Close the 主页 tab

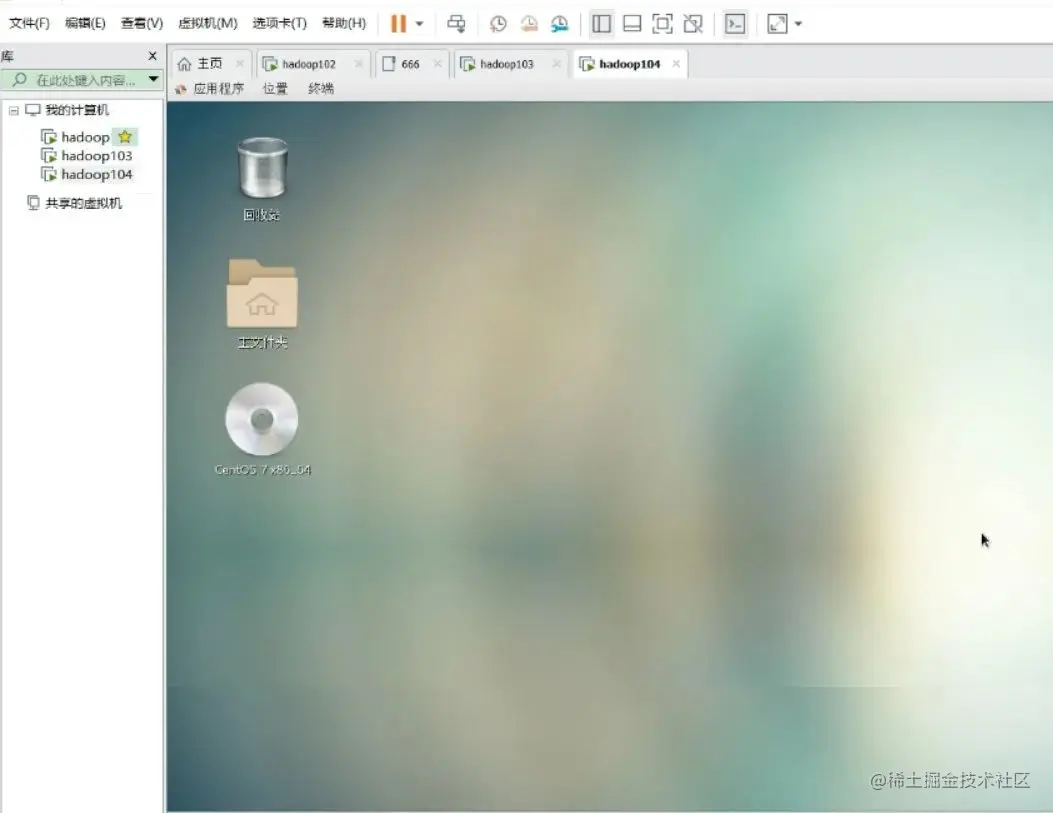coord(240,64)
